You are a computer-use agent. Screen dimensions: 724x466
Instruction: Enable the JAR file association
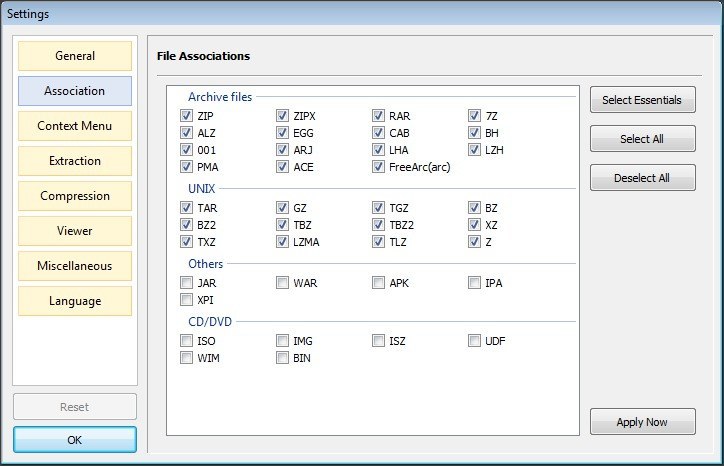(186, 283)
